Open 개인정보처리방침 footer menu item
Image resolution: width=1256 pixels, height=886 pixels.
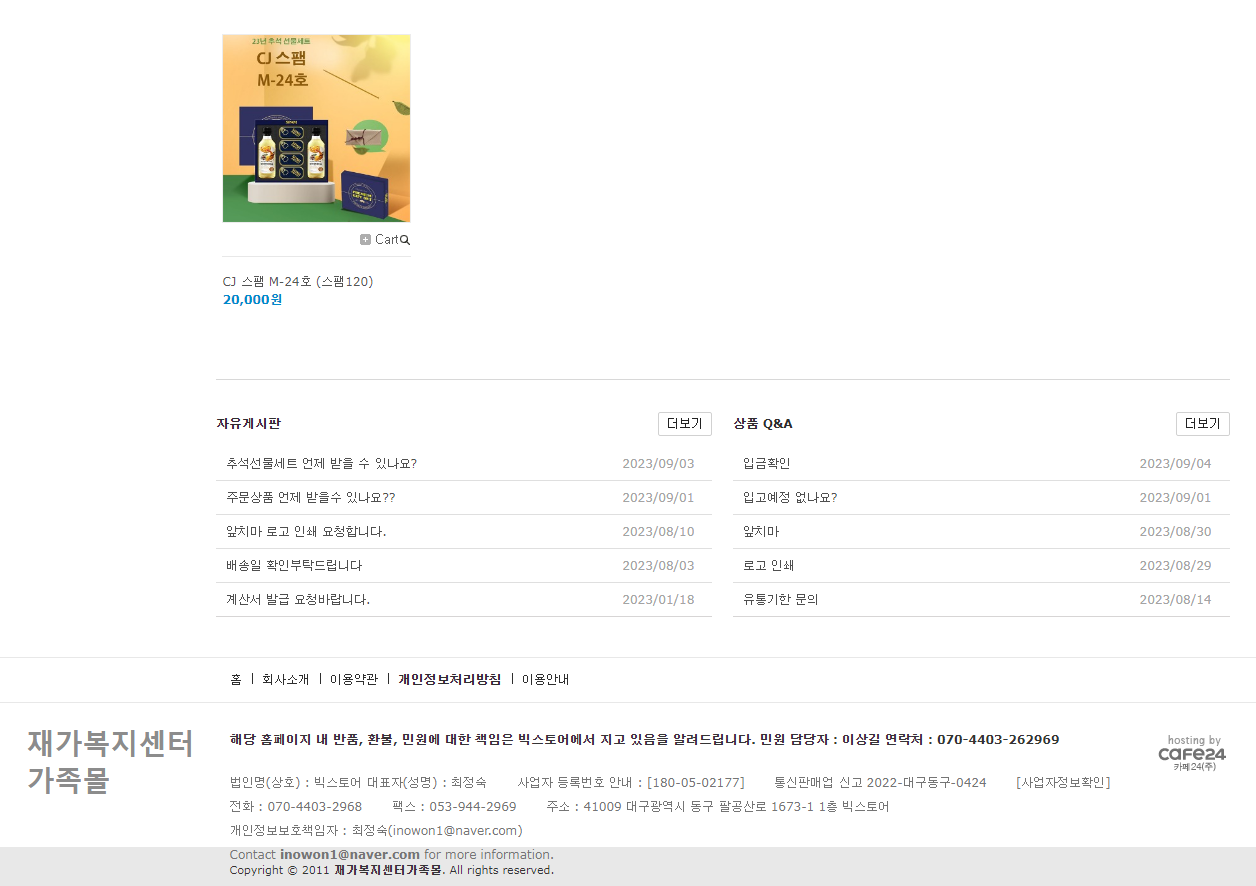[x=449, y=680]
